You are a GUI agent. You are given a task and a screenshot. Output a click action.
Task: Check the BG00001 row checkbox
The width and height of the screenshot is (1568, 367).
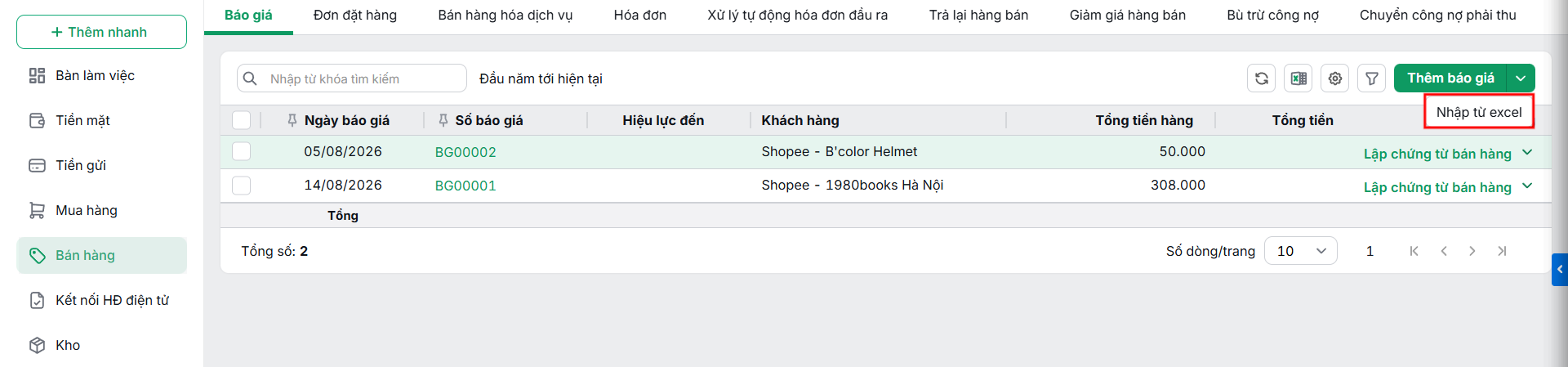[x=241, y=186]
